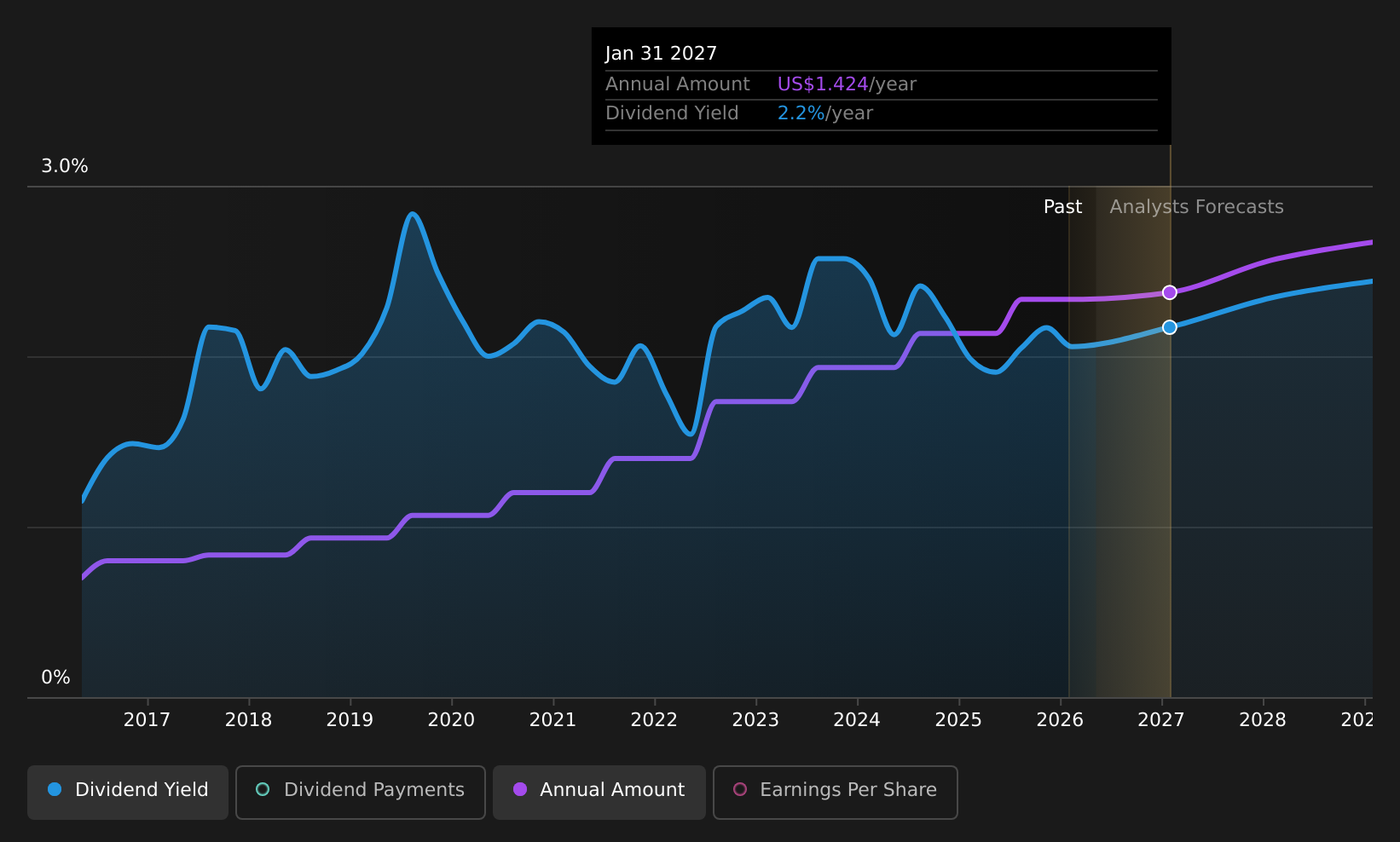Click the purple dot in Annual Amount legend
Screen dimensions: 1400x842
[x=520, y=789]
